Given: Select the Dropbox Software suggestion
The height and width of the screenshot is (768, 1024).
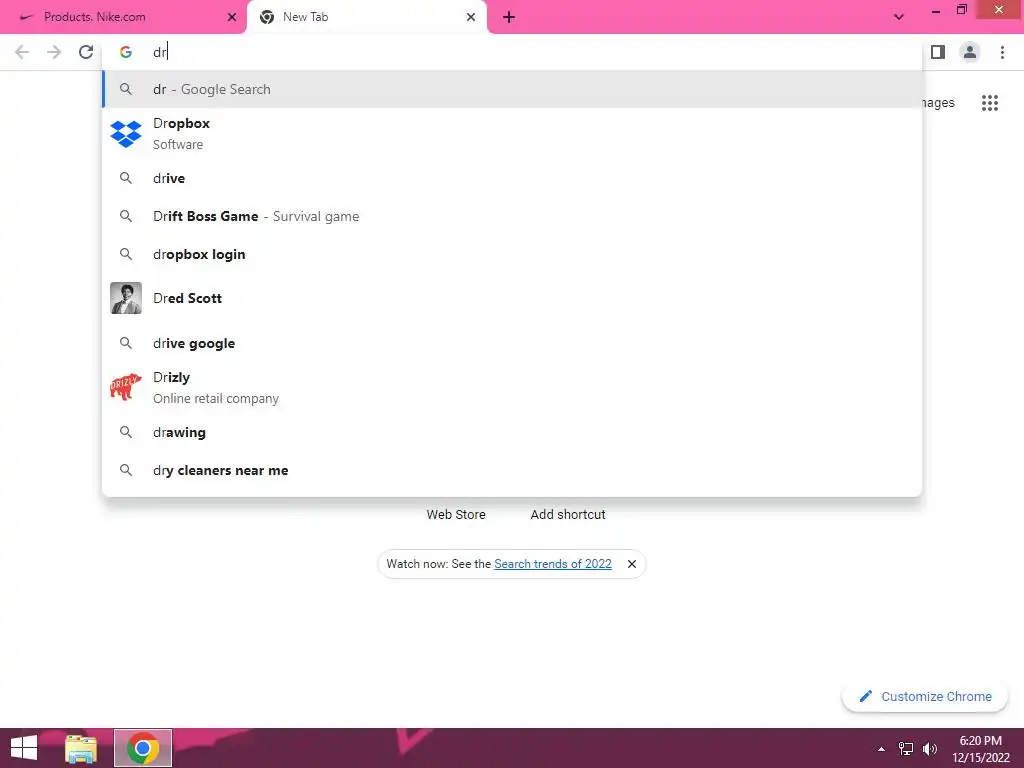Looking at the screenshot, I should 512,134.
